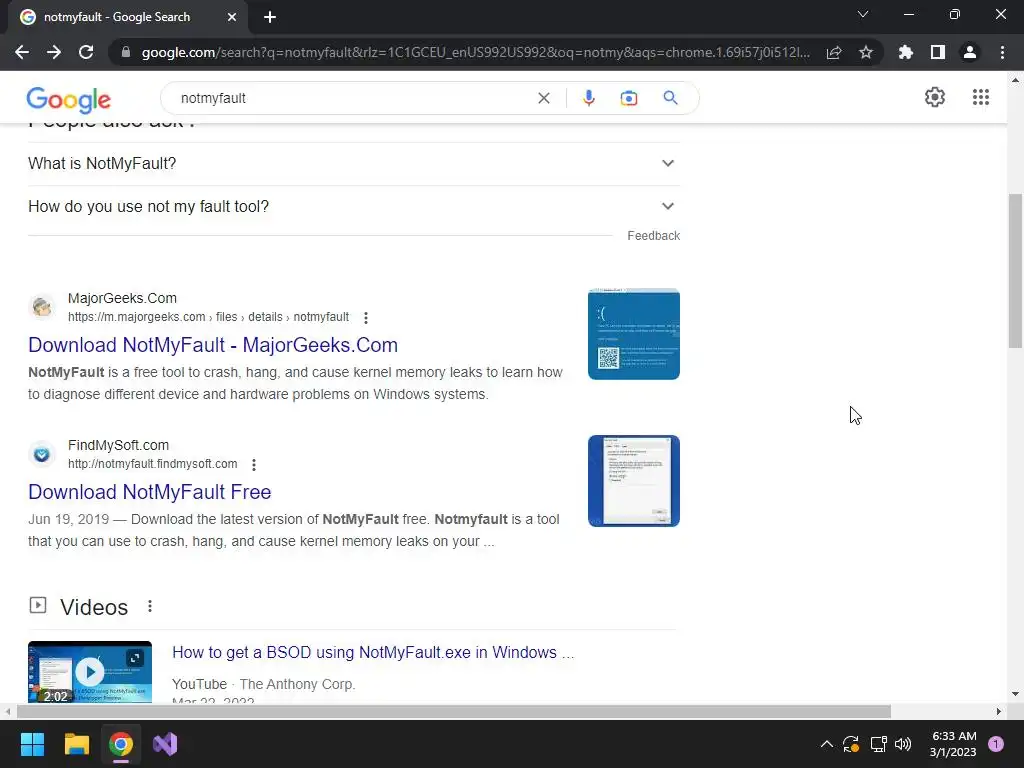This screenshot has width=1024, height=768.
Task: Click scroll-right arrow of horizontal scrollbar
Action: tap(998, 711)
